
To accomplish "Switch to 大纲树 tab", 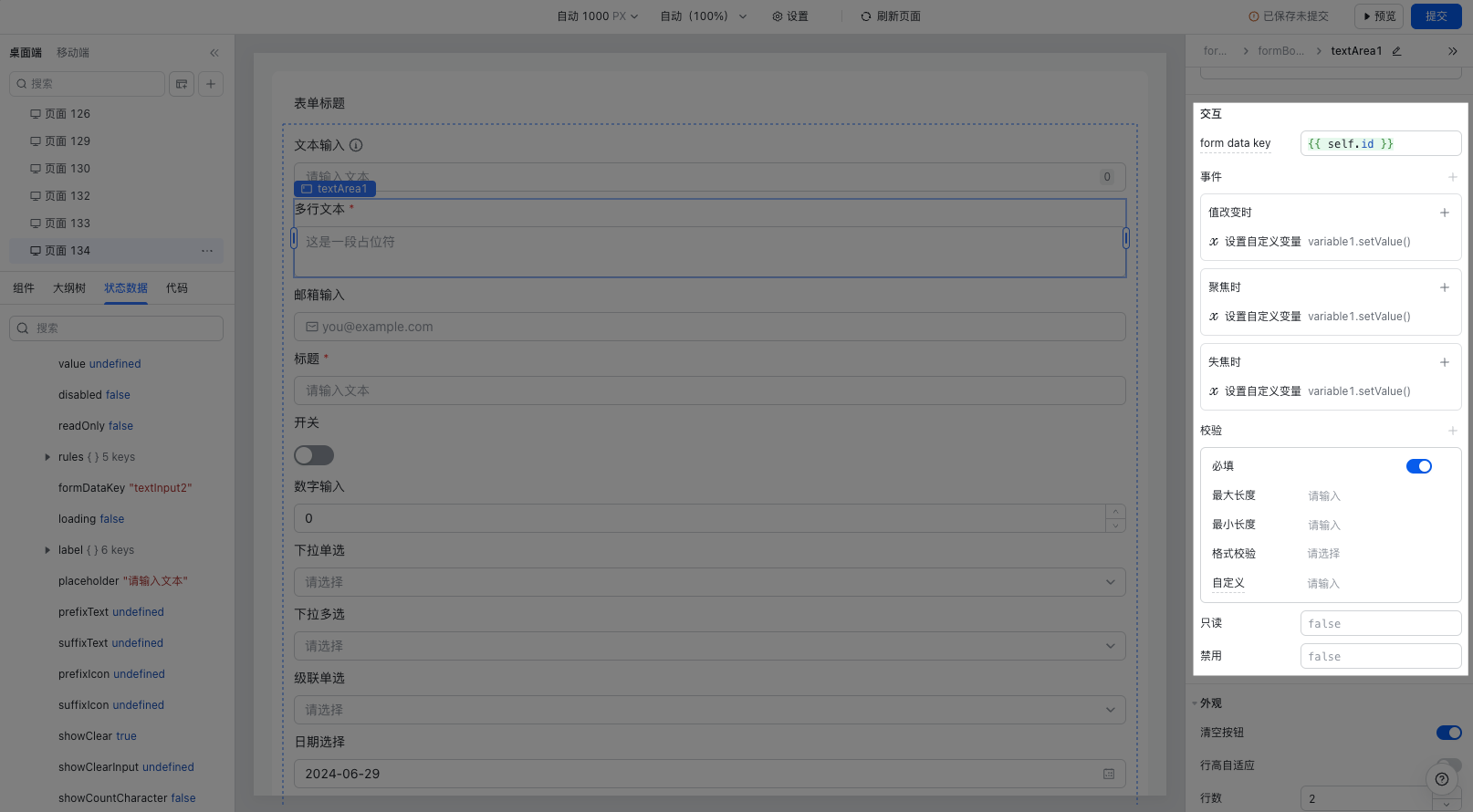I will click(x=69, y=288).
